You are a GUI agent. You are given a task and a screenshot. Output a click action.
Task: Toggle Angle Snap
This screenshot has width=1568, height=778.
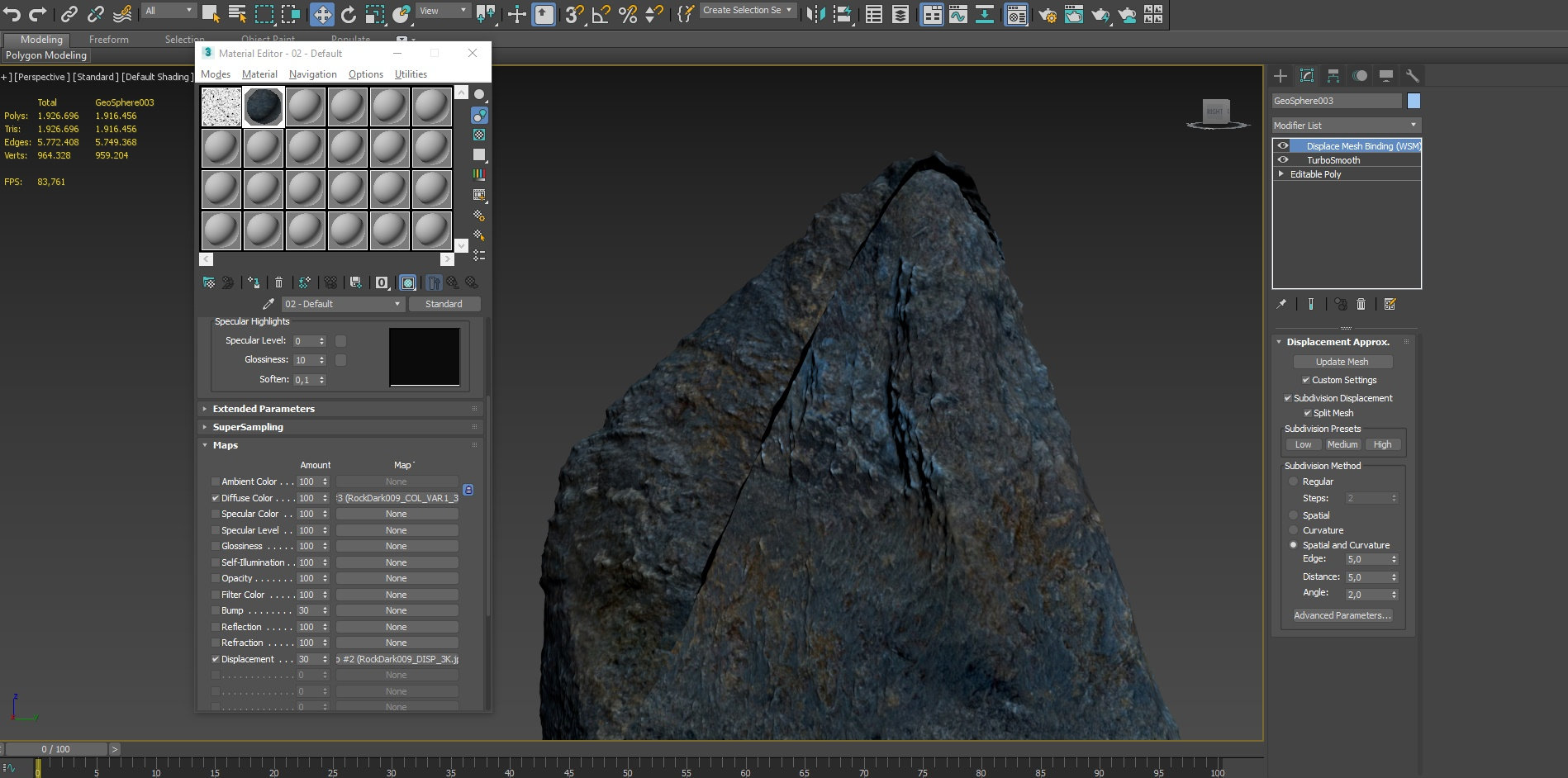pos(601,13)
